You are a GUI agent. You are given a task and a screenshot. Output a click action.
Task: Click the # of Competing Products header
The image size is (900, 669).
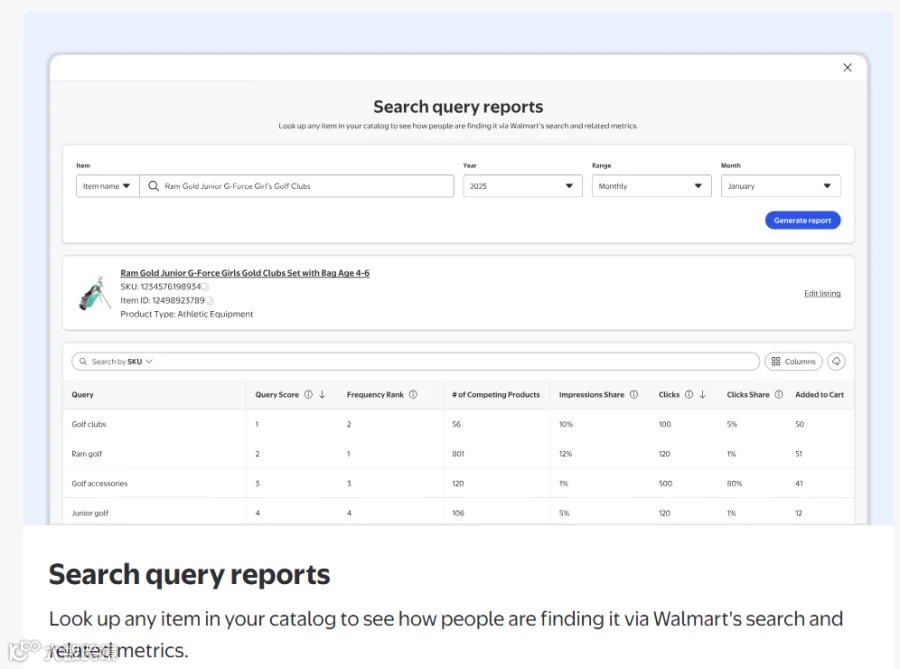496,395
